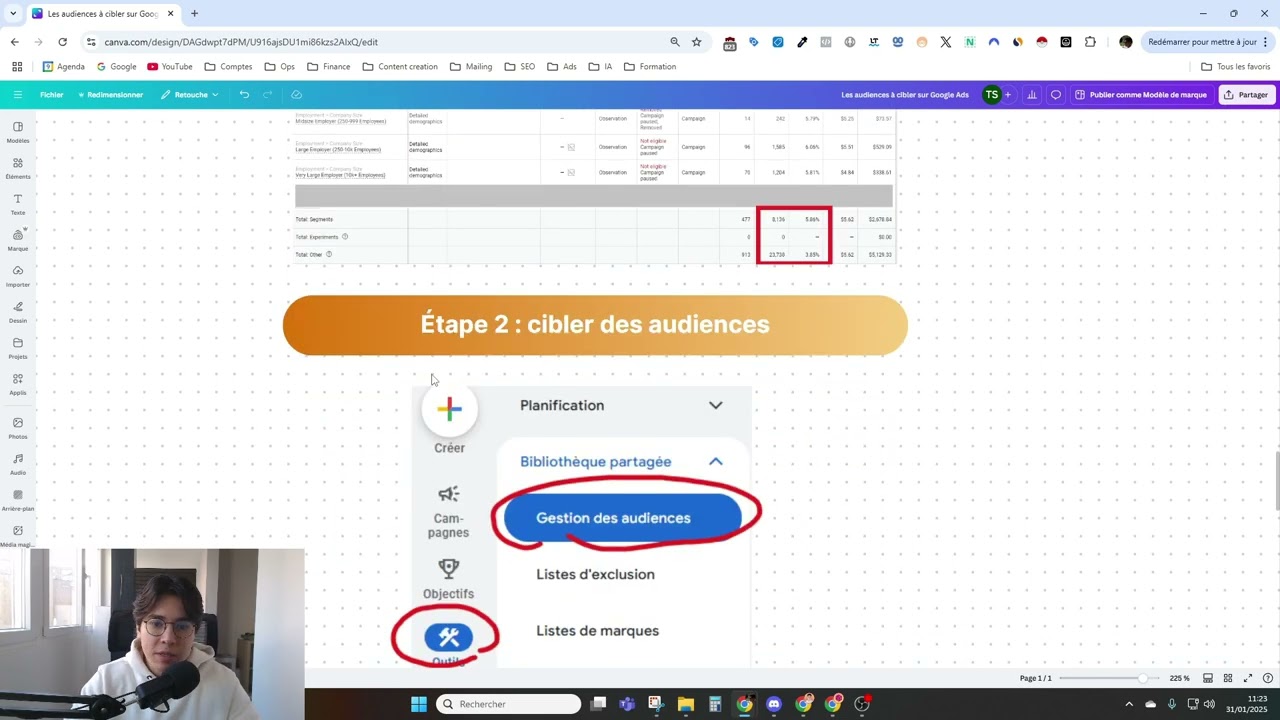Click the Page 1 / 1 indicator

click(x=1035, y=678)
